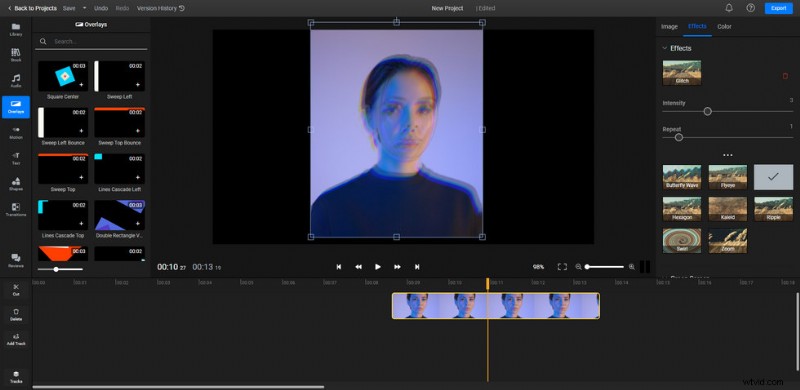Click the Repeat slider
Image resolution: width=800 pixels, height=390 pixels.
(728, 137)
